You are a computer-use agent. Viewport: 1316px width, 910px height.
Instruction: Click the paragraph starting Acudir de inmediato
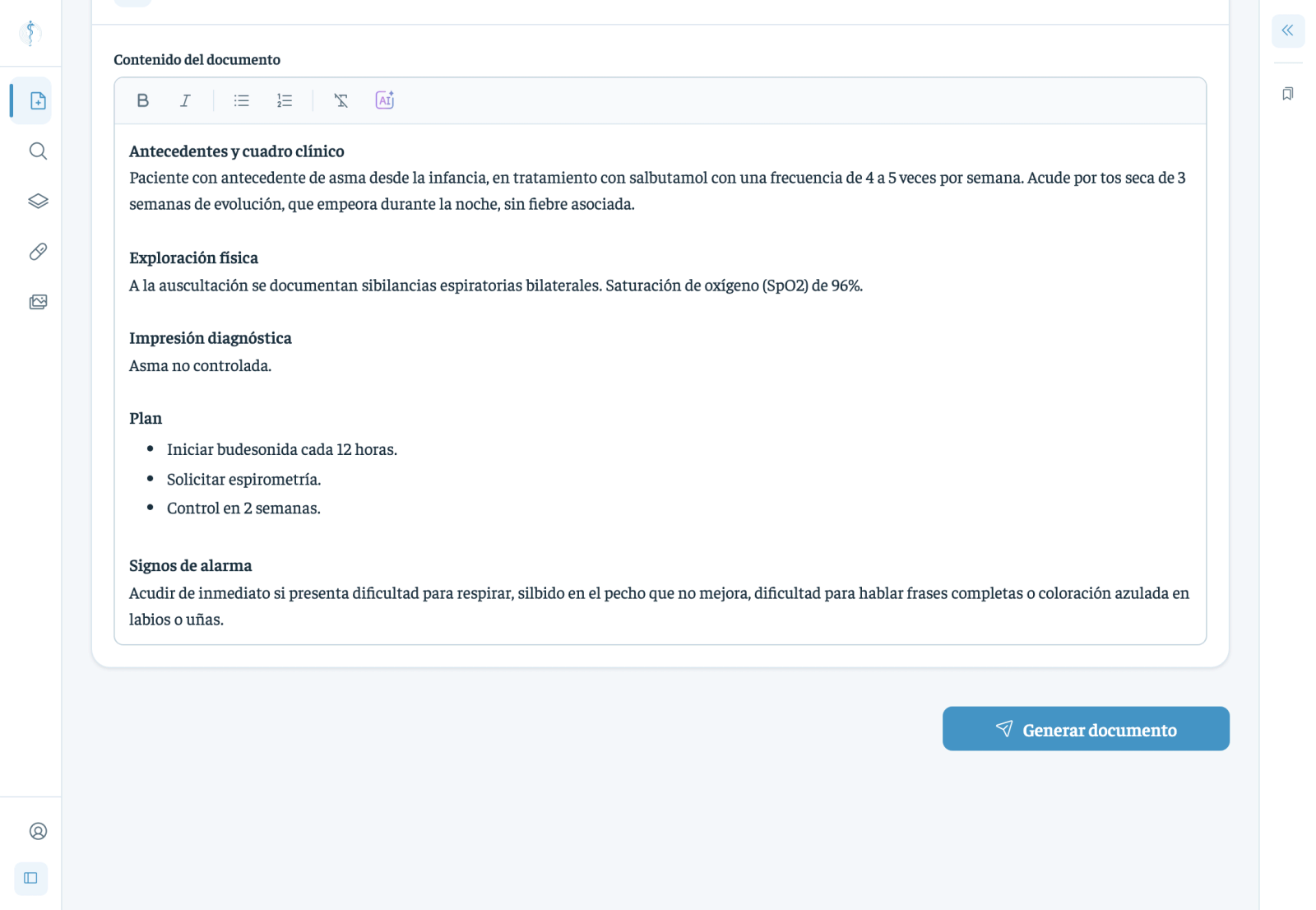tap(660, 606)
